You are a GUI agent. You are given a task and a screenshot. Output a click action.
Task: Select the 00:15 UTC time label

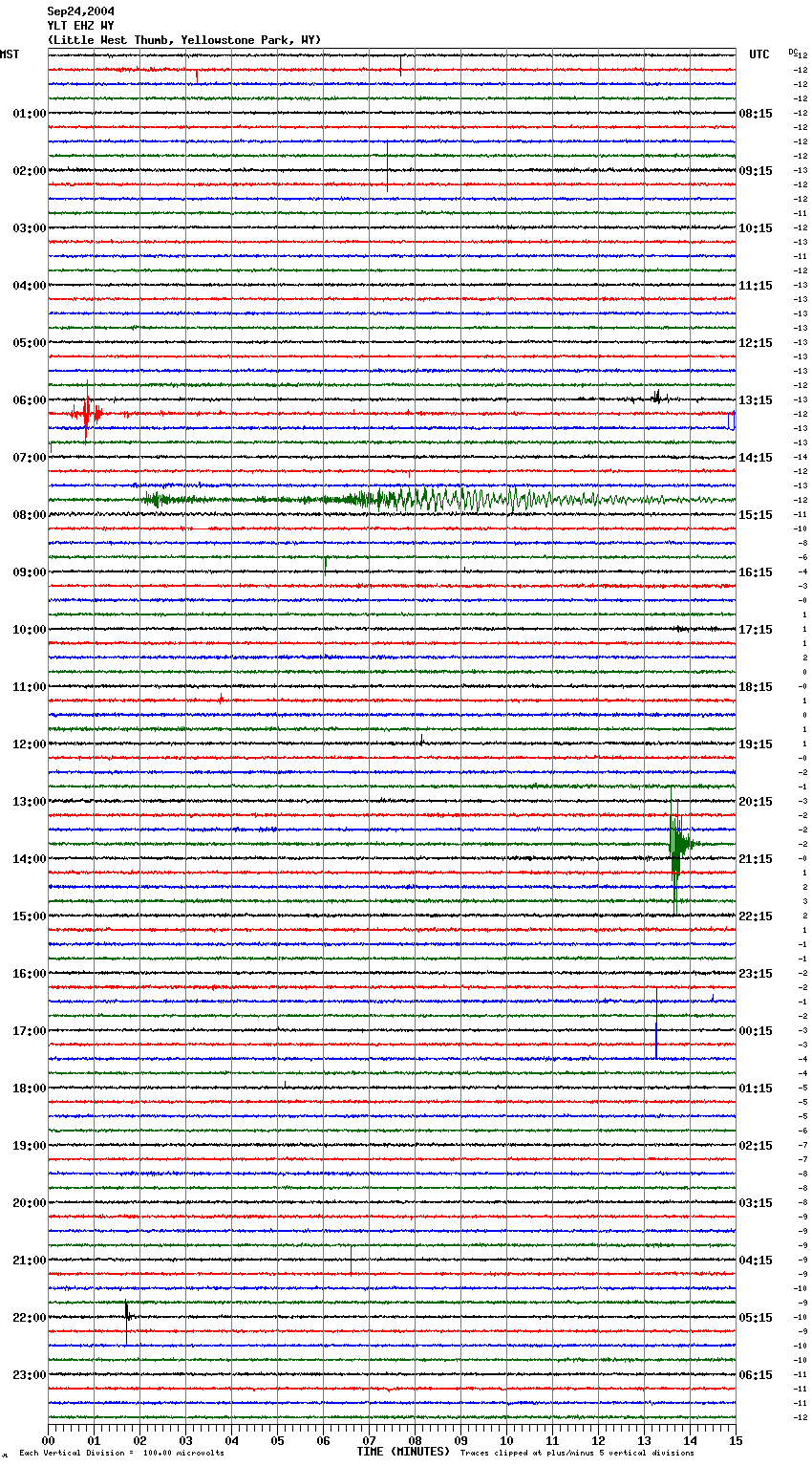click(756, 1031)
